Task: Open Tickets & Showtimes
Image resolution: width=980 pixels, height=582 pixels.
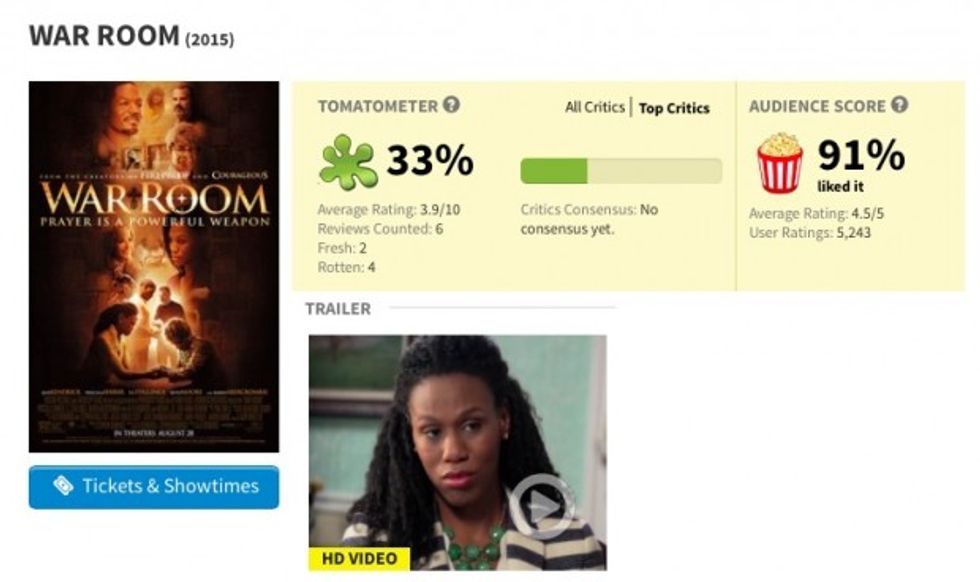Action: 154,487
